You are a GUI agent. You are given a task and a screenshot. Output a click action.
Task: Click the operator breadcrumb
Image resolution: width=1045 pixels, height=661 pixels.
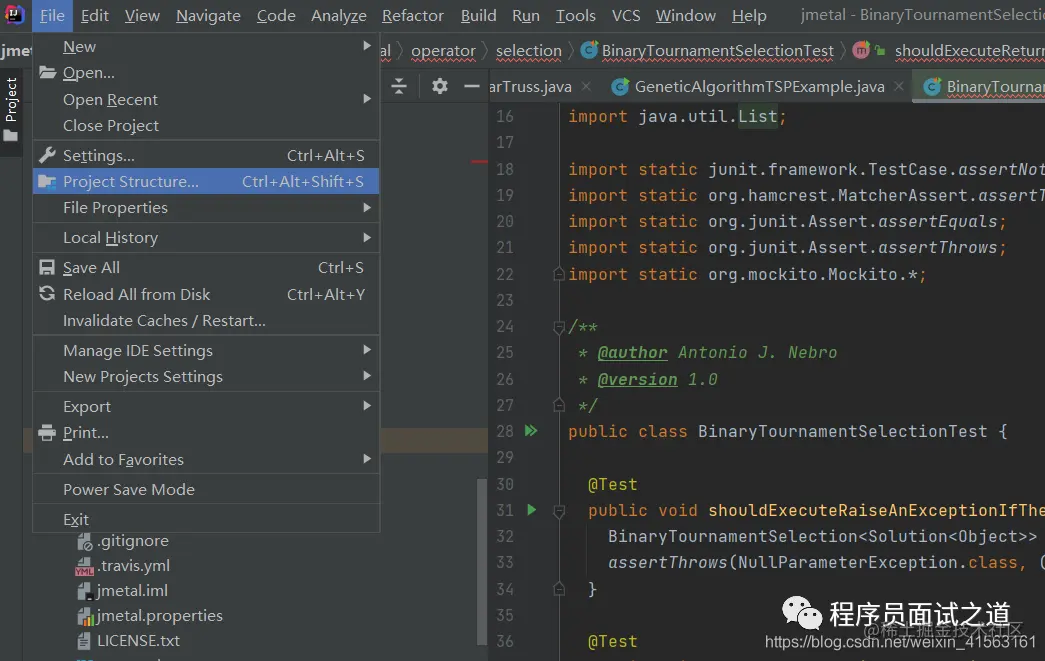click(x=443, y=51)
